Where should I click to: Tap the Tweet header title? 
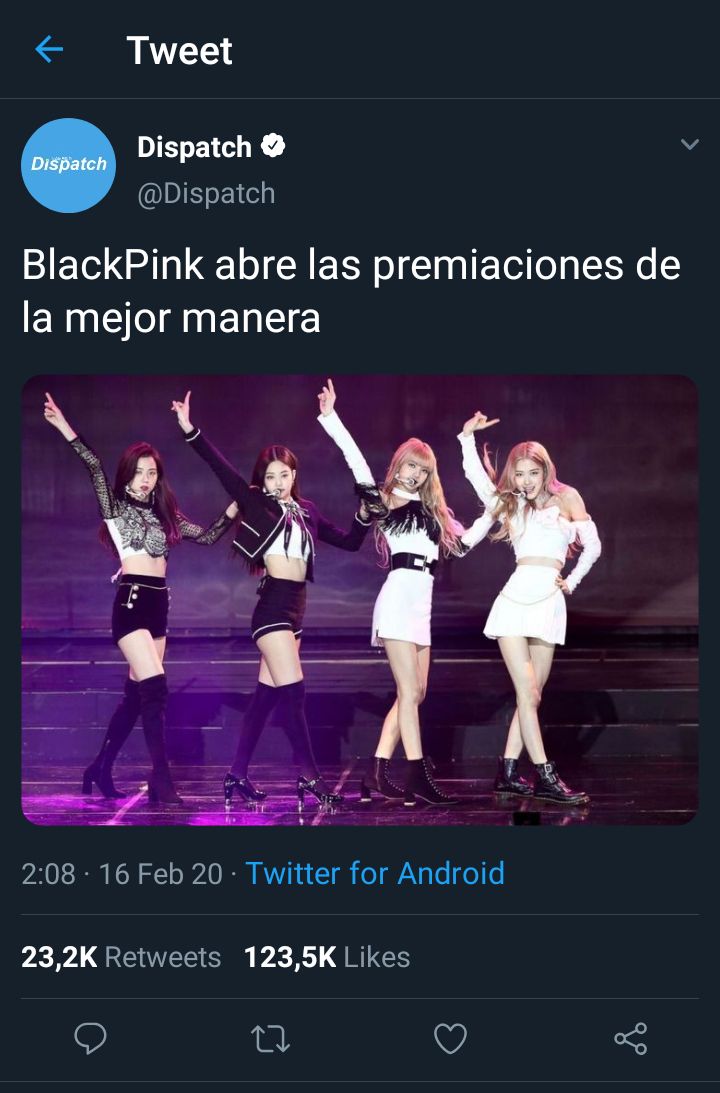pyautogui.click(x=180, y=50)
